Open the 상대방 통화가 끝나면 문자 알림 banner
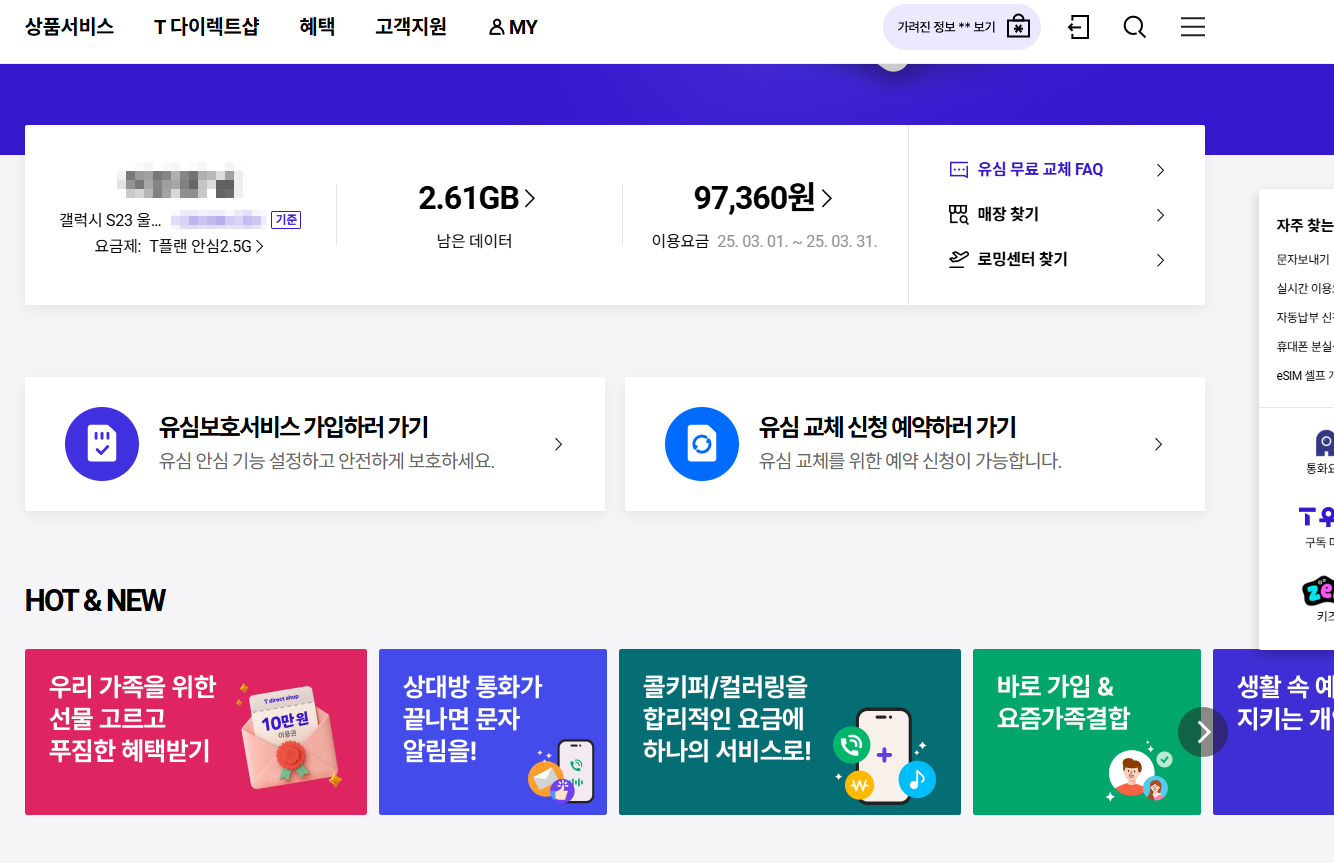This screenshot has height=863, width=1334. [x=493, y=732]
